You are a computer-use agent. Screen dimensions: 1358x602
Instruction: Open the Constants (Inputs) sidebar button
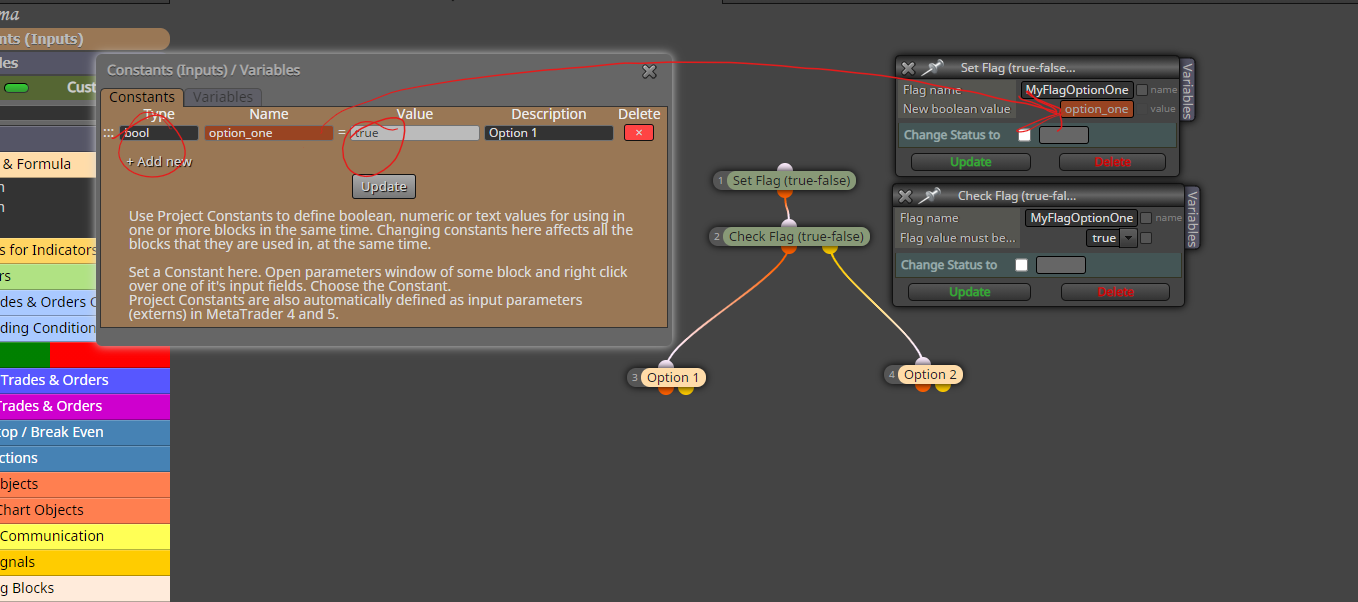[x=84, y=39]
